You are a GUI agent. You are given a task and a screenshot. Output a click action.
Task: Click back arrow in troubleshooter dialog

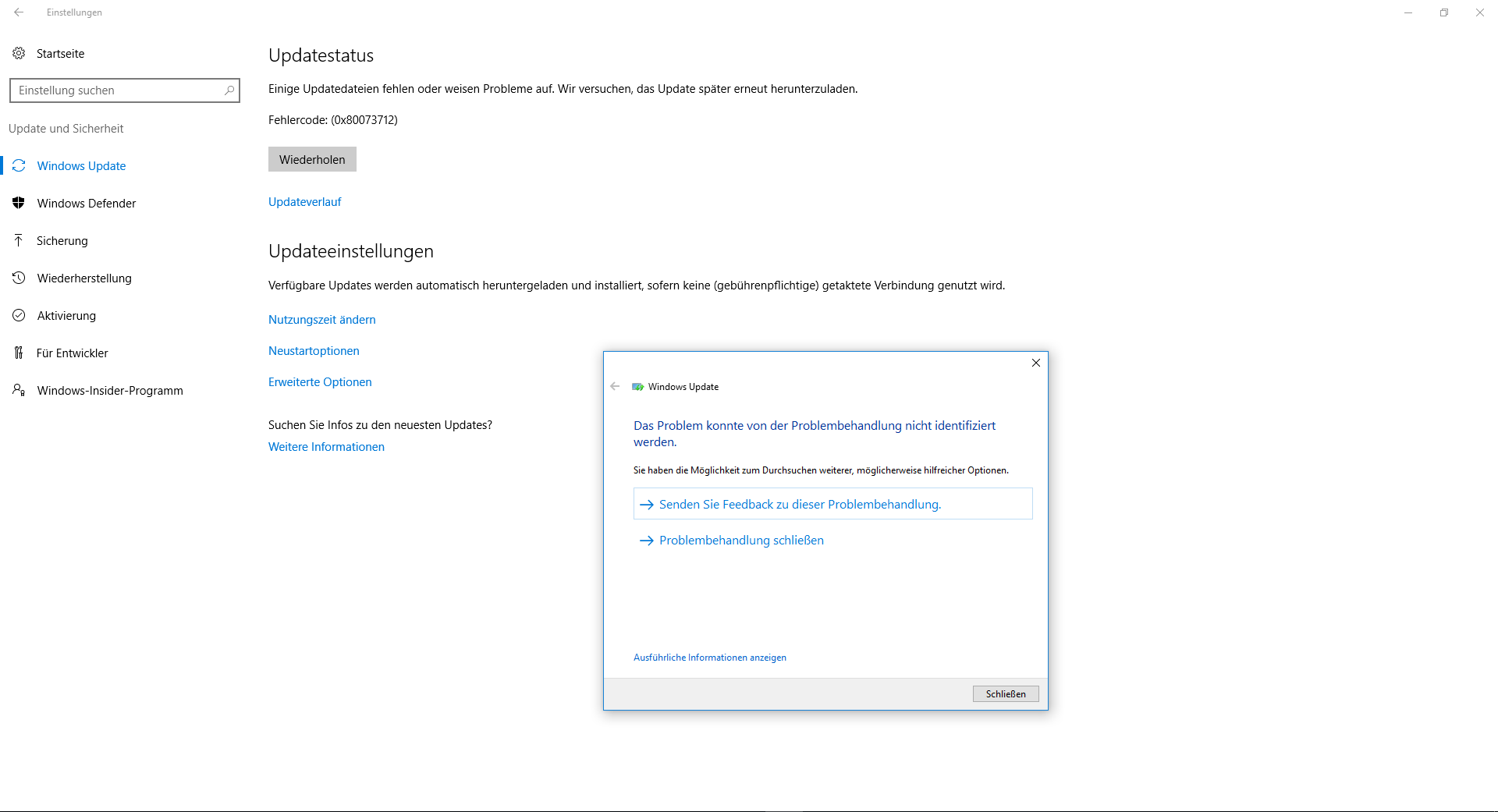point(615,386)
